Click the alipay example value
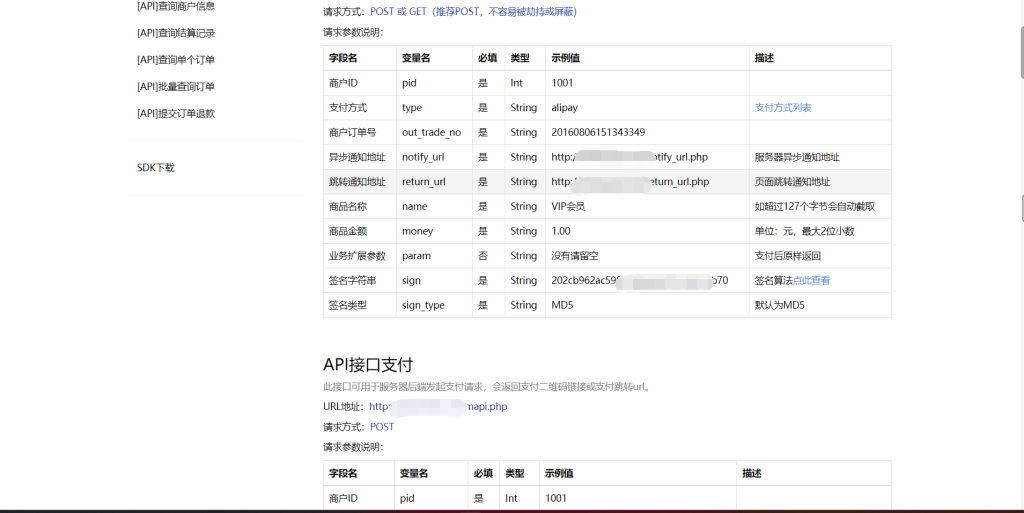1024x513 pixels. [x=565, y=108]
